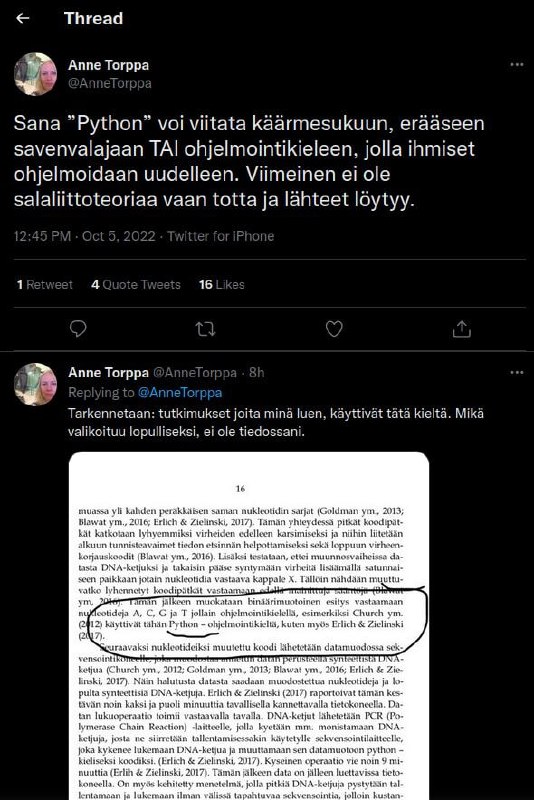Open Anne Torppa's top profile avatar

(35, 74)
